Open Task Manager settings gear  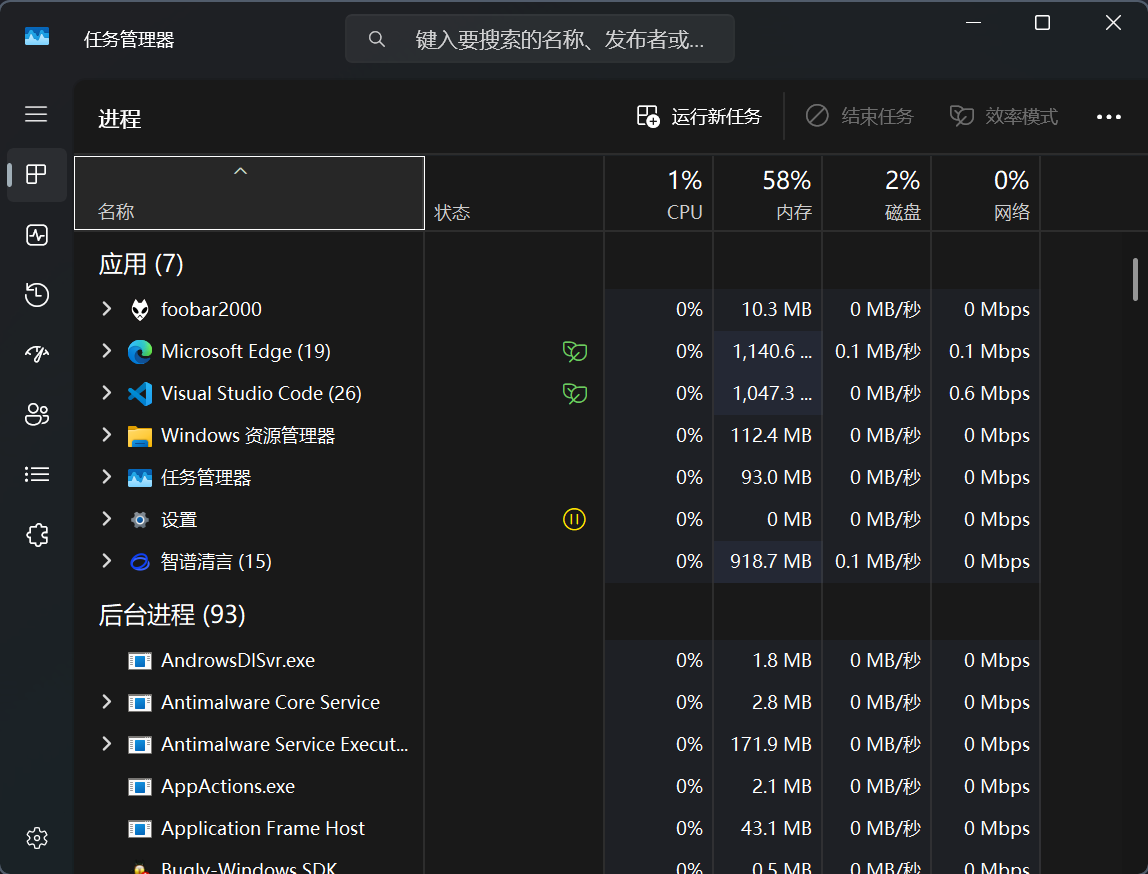pyautogui.click(x=37, y=838)
